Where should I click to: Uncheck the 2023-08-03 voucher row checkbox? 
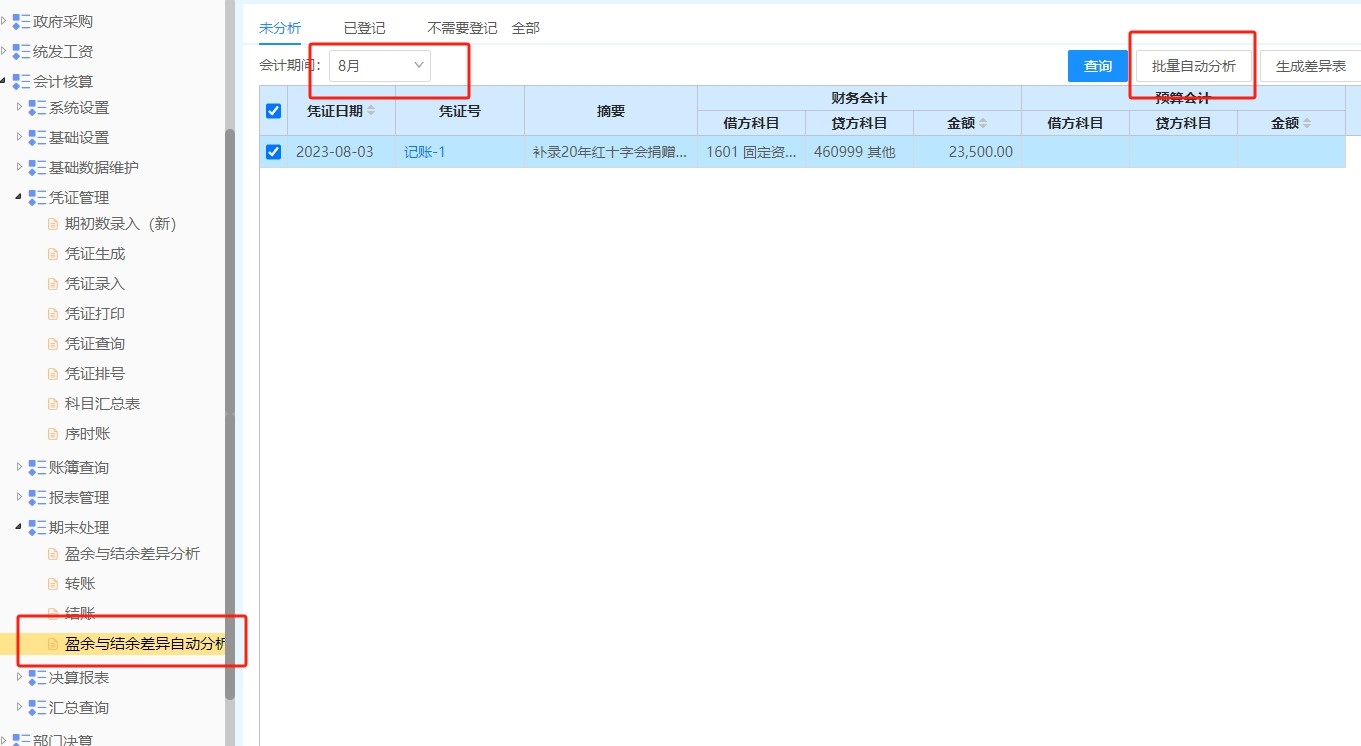tap(273, 152)
